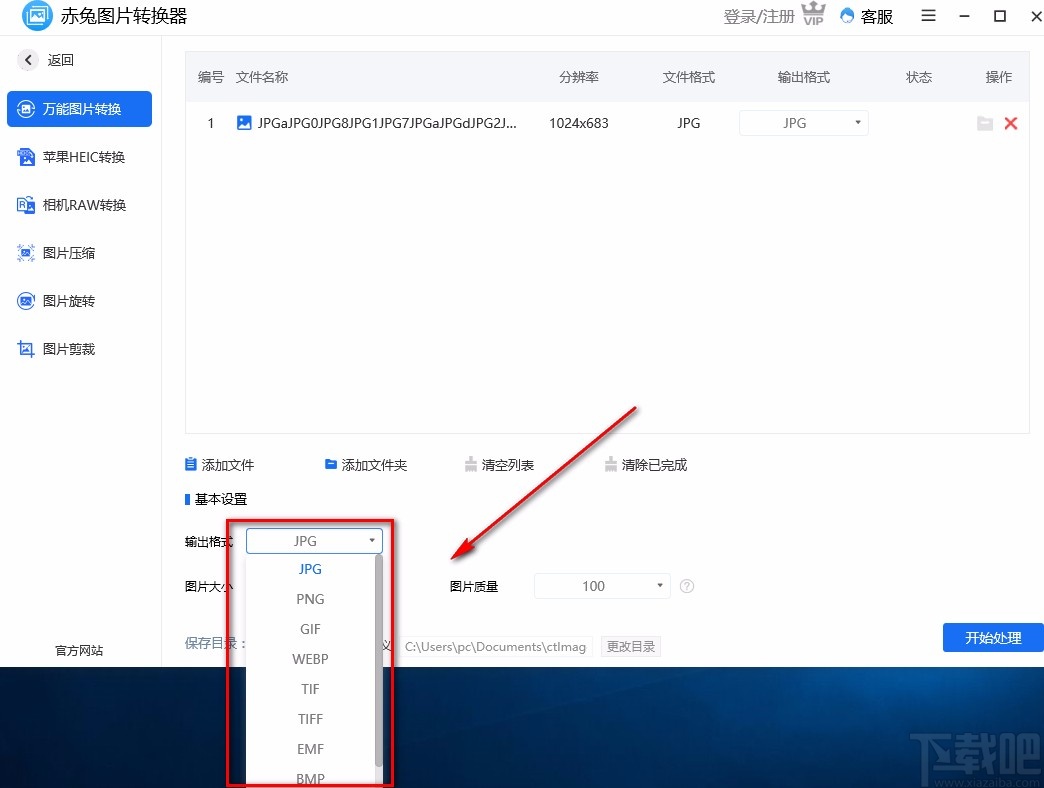The width and height of the screenshot is (1044, 788).
Task: Click the question mark beside 图片质量
Action: click(x=687, y=586)
